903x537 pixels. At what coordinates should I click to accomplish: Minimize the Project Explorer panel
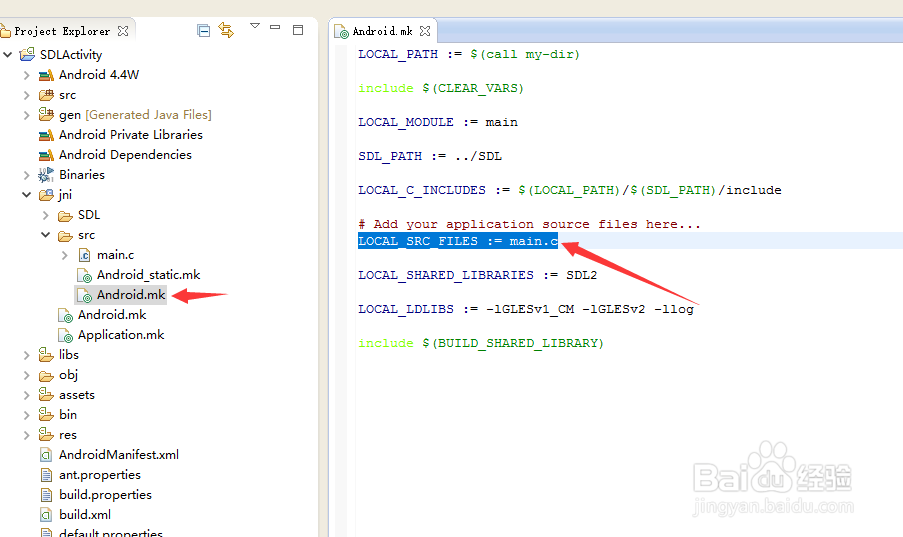click(275, 28)
